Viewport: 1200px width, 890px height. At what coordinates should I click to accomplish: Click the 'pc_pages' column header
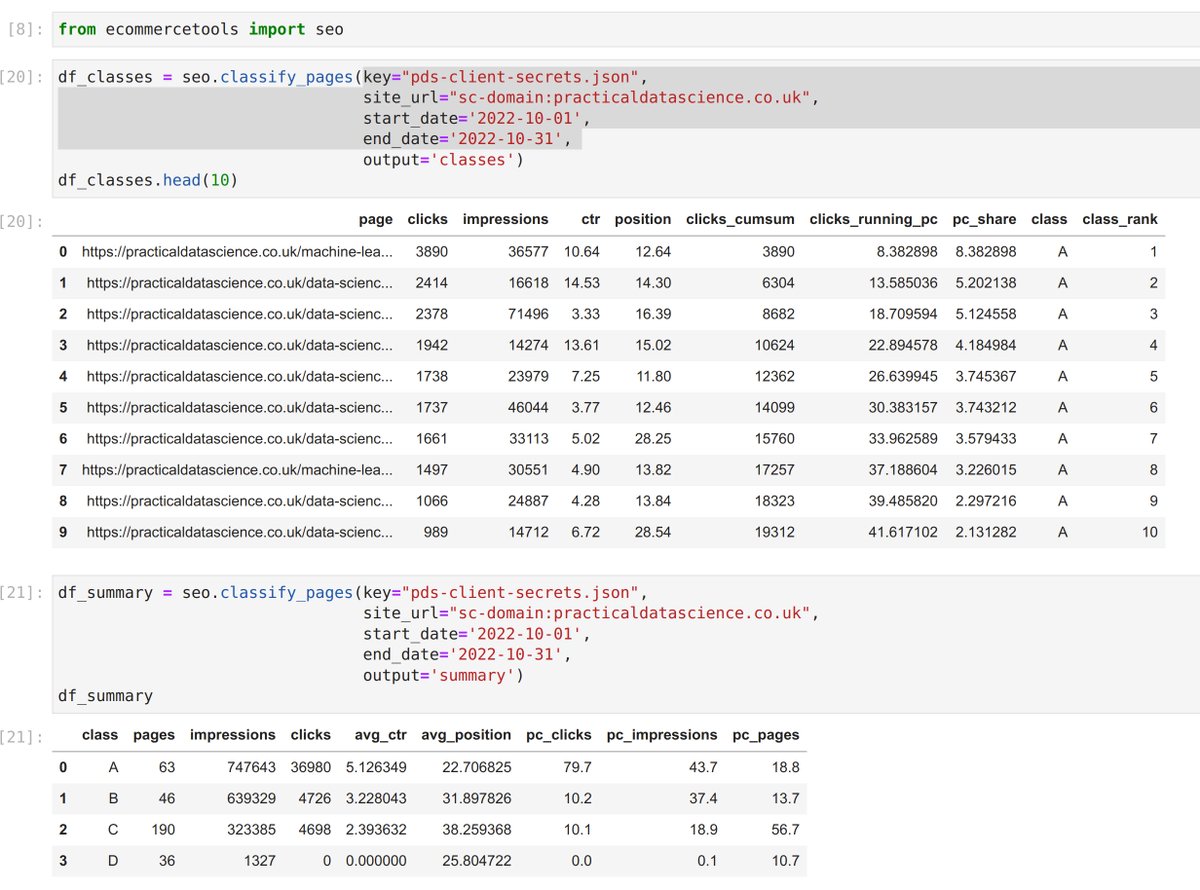click(766, 734)
